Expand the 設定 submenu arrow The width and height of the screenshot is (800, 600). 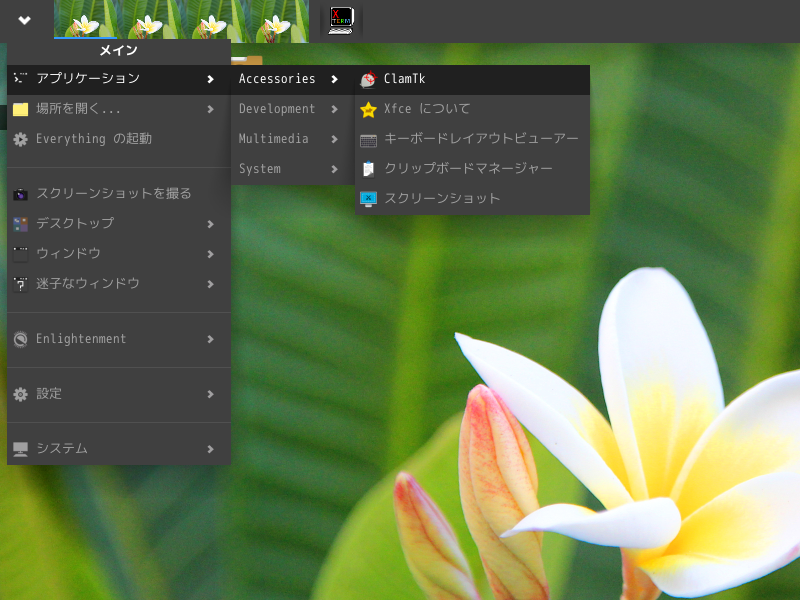(210, 394)
